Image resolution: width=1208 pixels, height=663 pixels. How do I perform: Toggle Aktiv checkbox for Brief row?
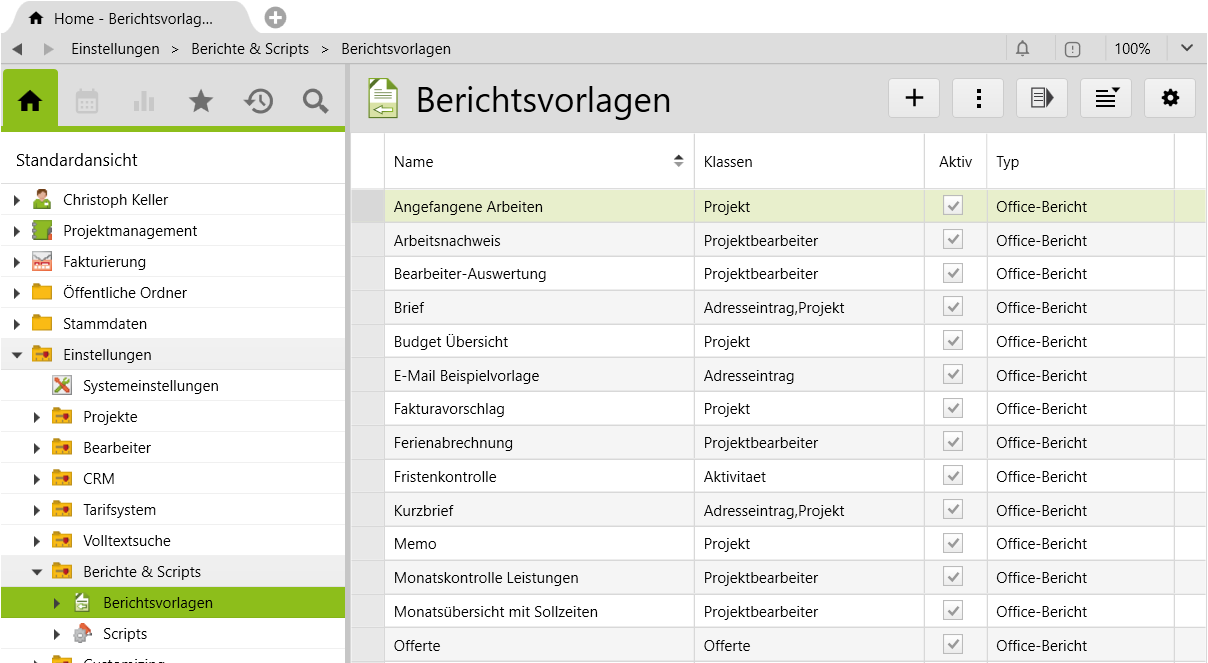tap(953, 307)
